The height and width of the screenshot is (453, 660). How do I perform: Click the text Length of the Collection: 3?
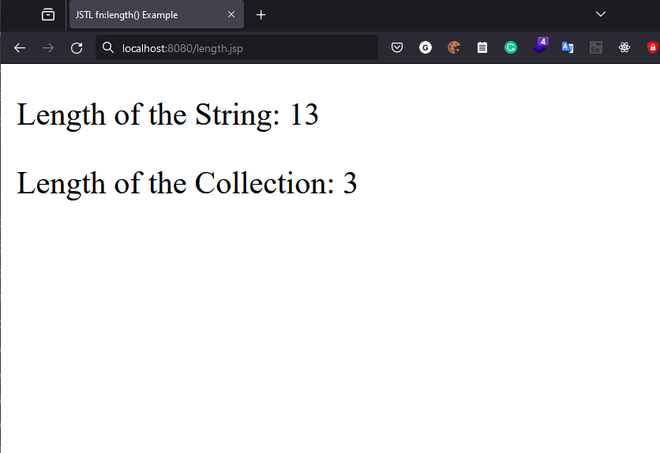[x=186, y=184]
